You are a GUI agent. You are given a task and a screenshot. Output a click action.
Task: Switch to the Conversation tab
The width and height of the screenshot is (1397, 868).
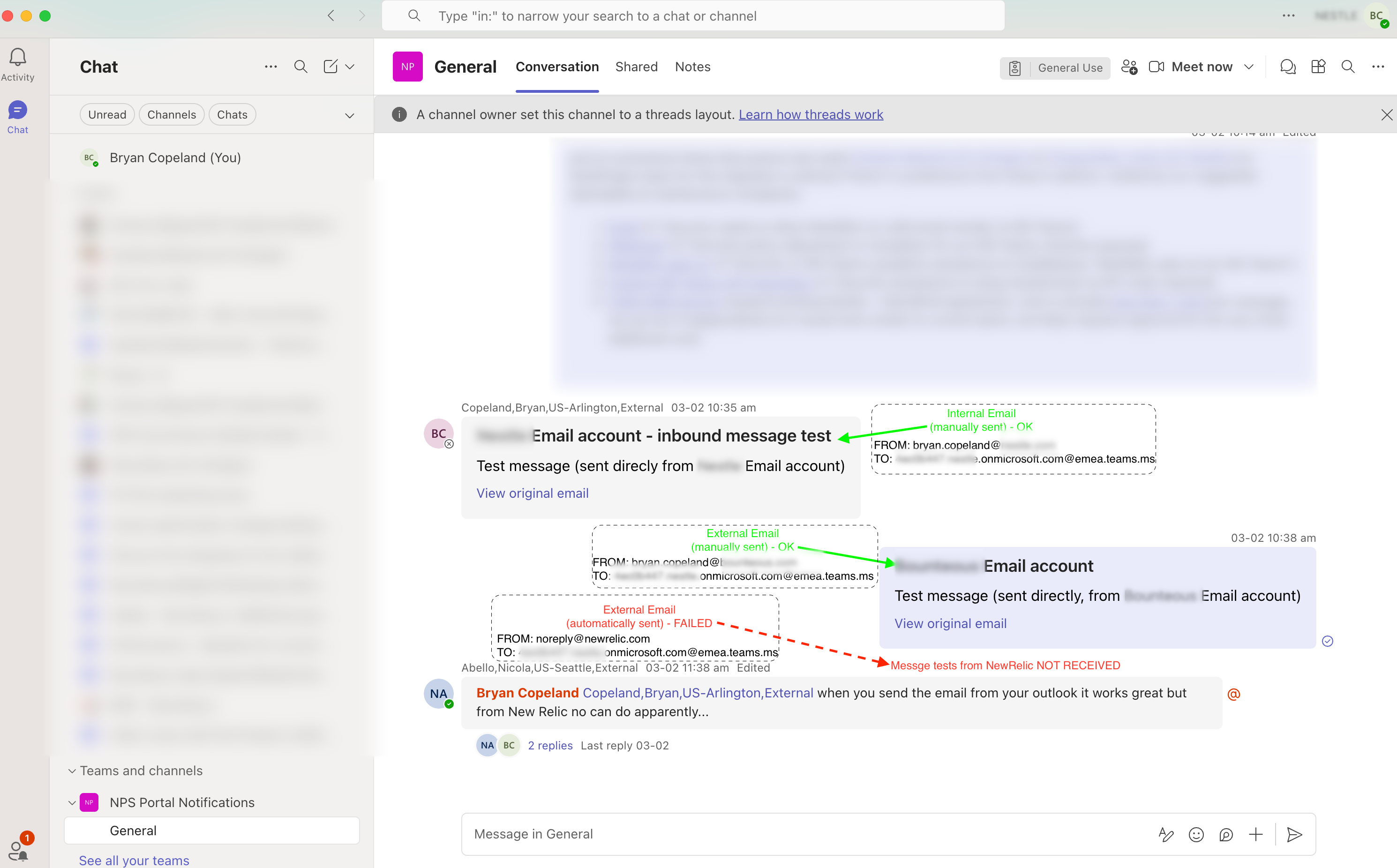(557, 67)
